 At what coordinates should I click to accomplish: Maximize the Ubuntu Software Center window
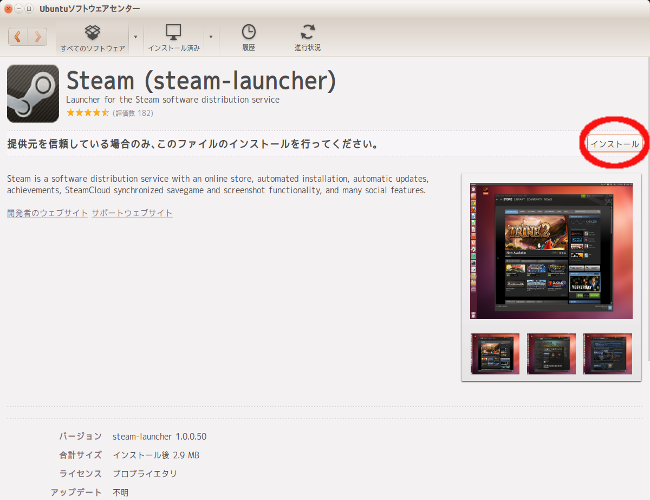click(29, 8)
